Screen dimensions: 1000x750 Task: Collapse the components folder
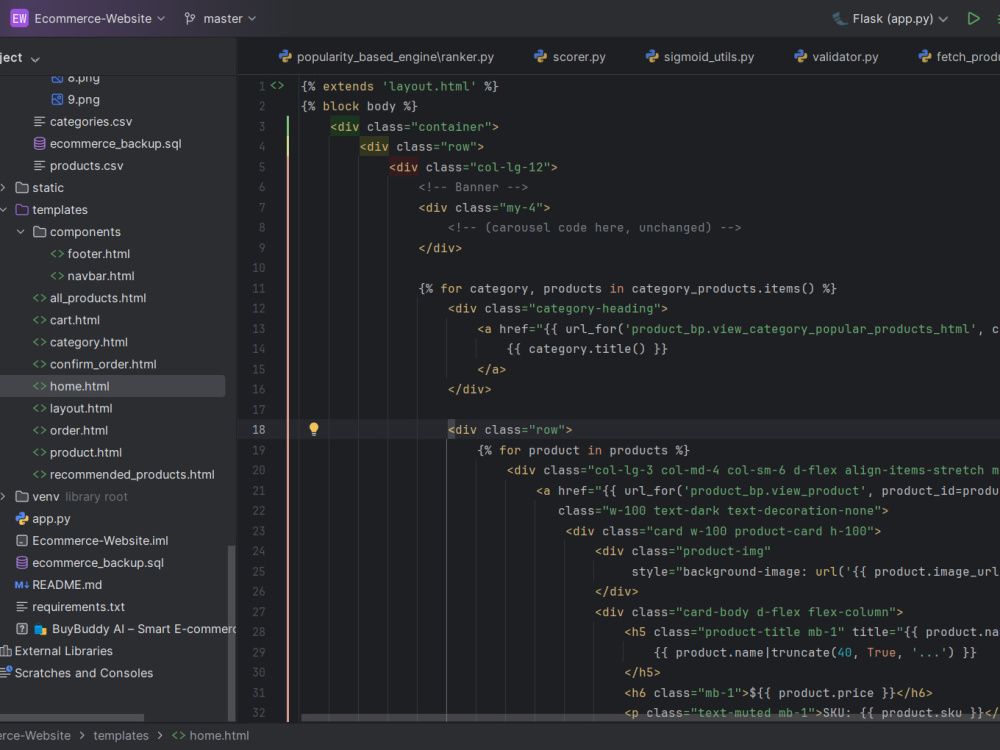[21, 232]
